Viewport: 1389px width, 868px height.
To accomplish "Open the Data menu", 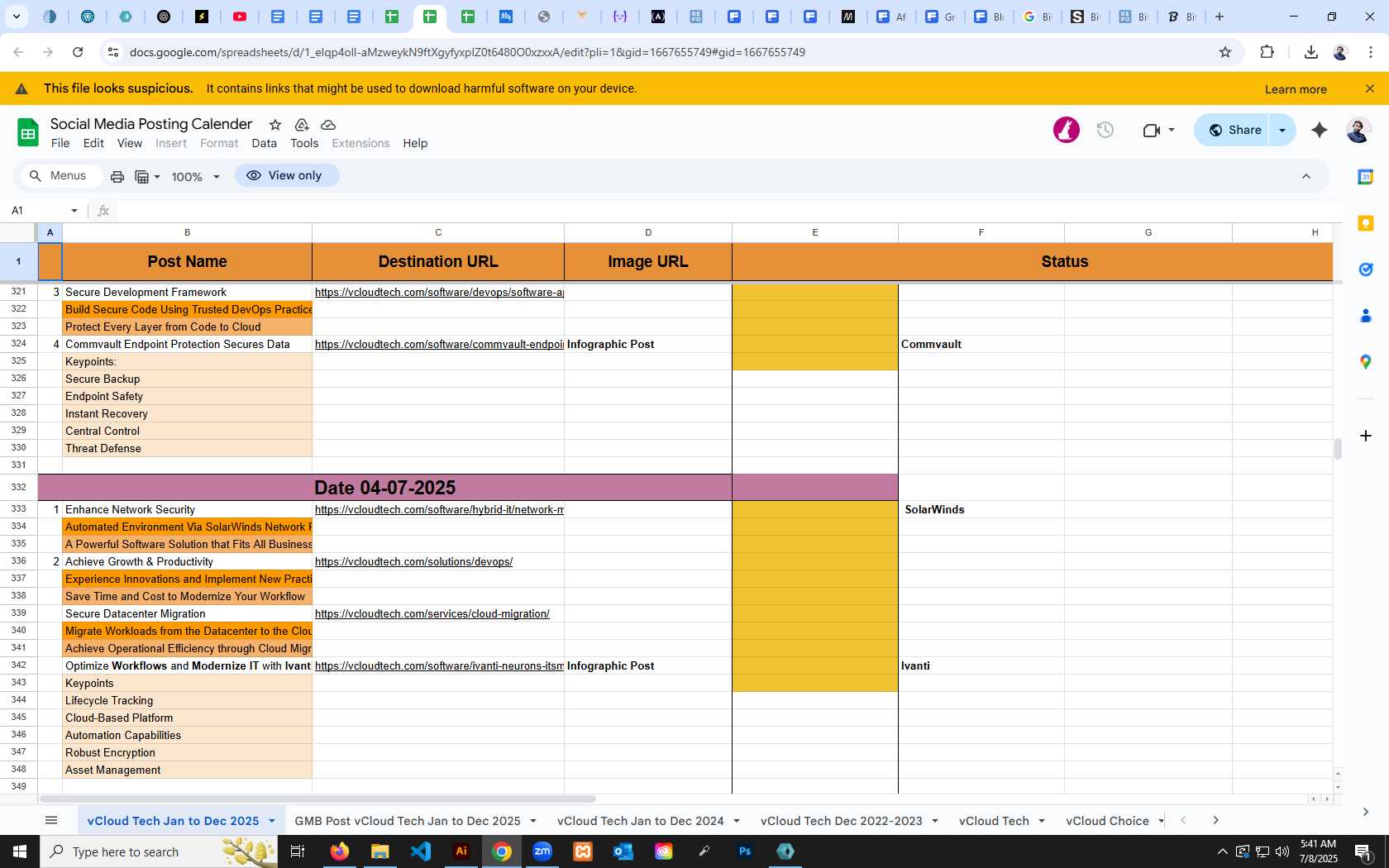I will [x=265, y=143].
